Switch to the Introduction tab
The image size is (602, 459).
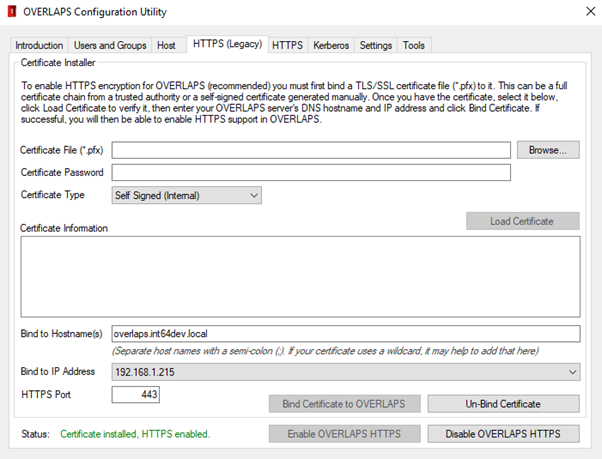pos(39,45)
